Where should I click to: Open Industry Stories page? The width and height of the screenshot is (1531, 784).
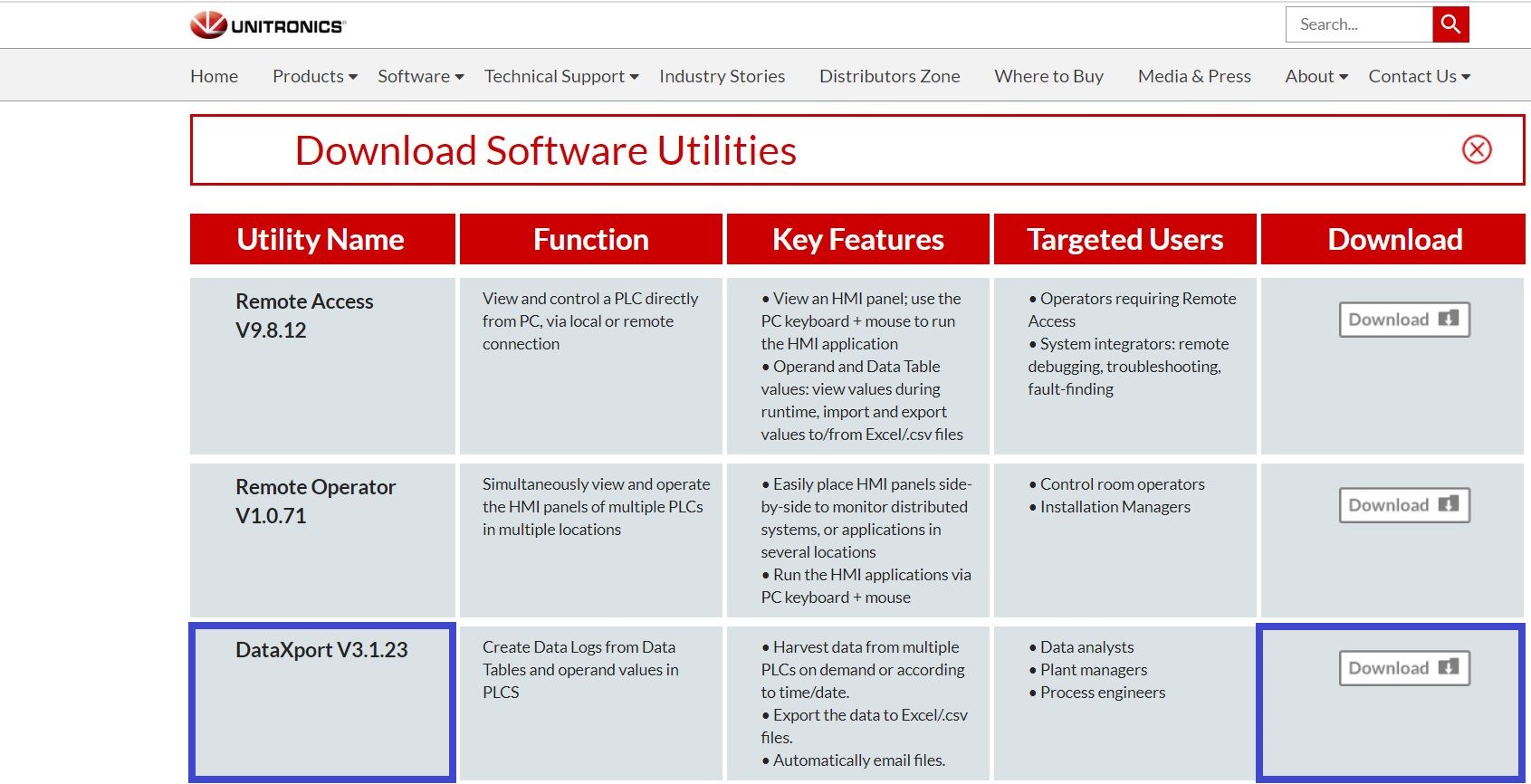pos(722,76)
